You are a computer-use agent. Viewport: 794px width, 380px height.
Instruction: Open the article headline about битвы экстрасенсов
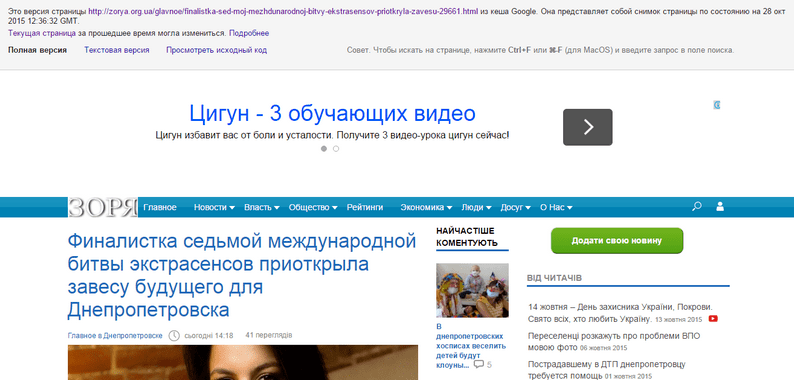pos(242,275)
